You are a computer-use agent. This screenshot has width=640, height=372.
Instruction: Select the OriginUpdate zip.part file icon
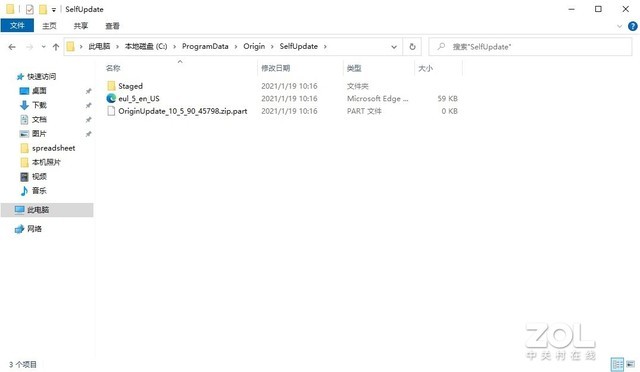[111, 111]
